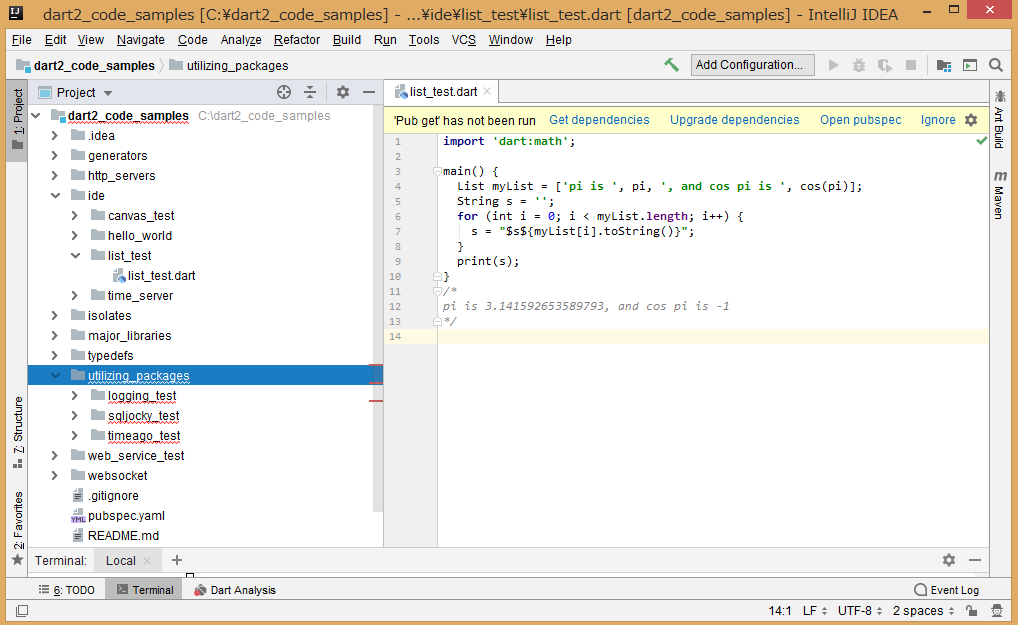Toggle the Terminal tool window button
The height and width of the screenshot is (625, 1018).
click(145, 590)
